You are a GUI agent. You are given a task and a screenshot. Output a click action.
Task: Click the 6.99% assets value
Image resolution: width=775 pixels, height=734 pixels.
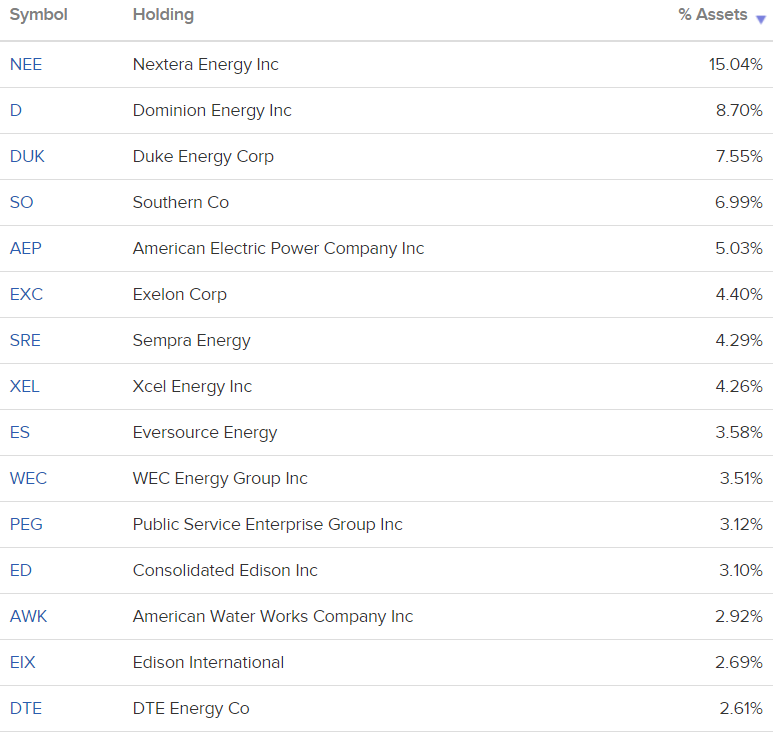coord(739,202)
